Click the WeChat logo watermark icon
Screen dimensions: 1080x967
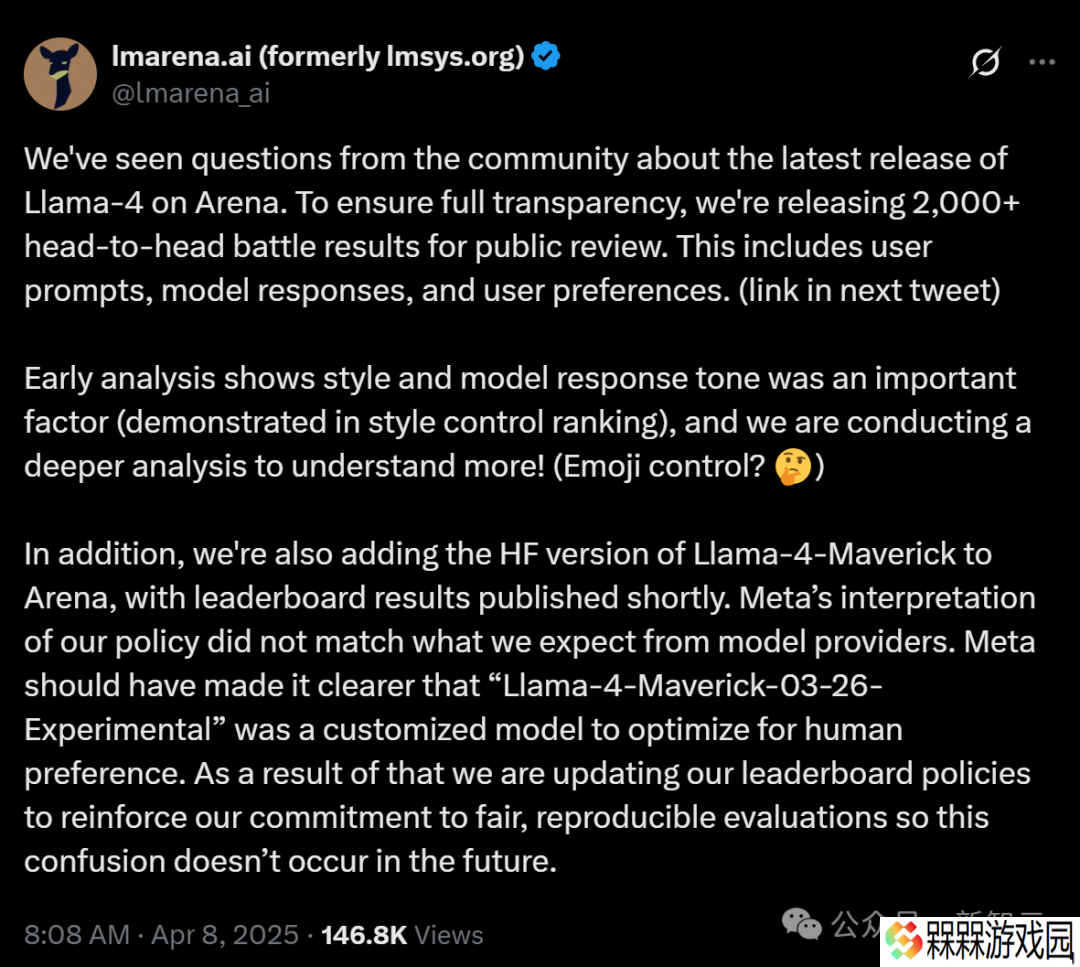point(802,924)
